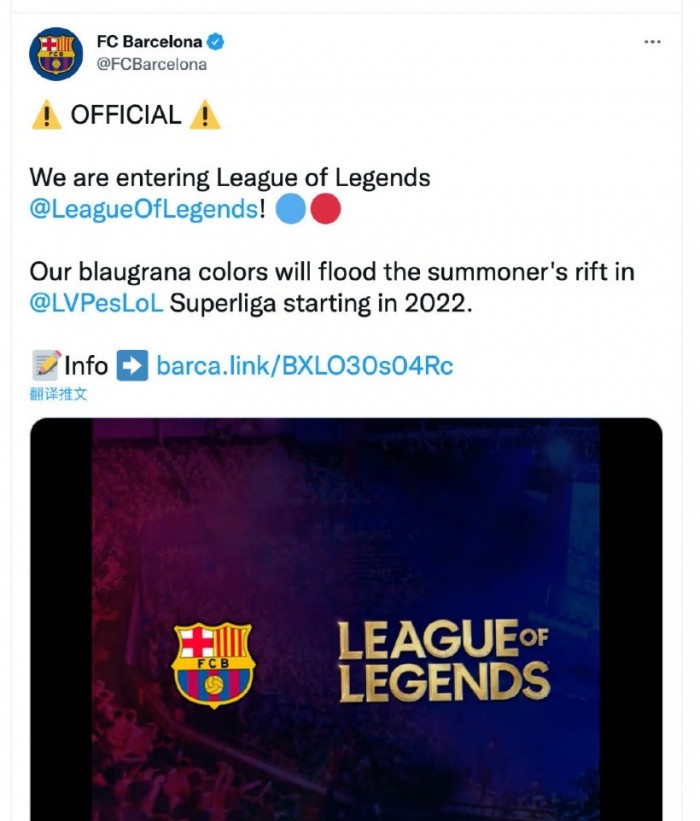Viewport: 700px width, 821px height.
Task: Click the FC Barcelona profile avatar
Action: [x=56, y=54]
